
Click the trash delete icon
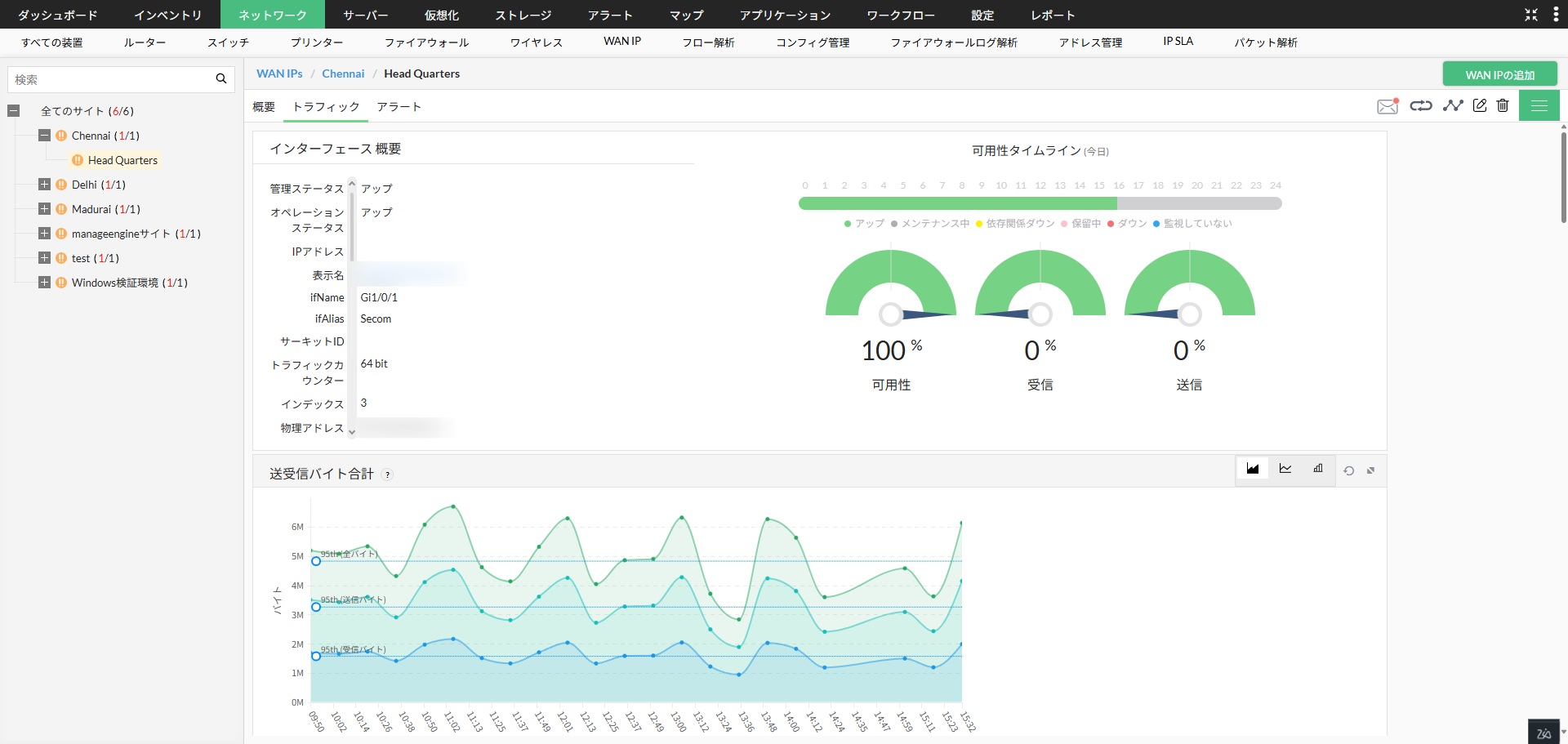(x=1503, y=105)
